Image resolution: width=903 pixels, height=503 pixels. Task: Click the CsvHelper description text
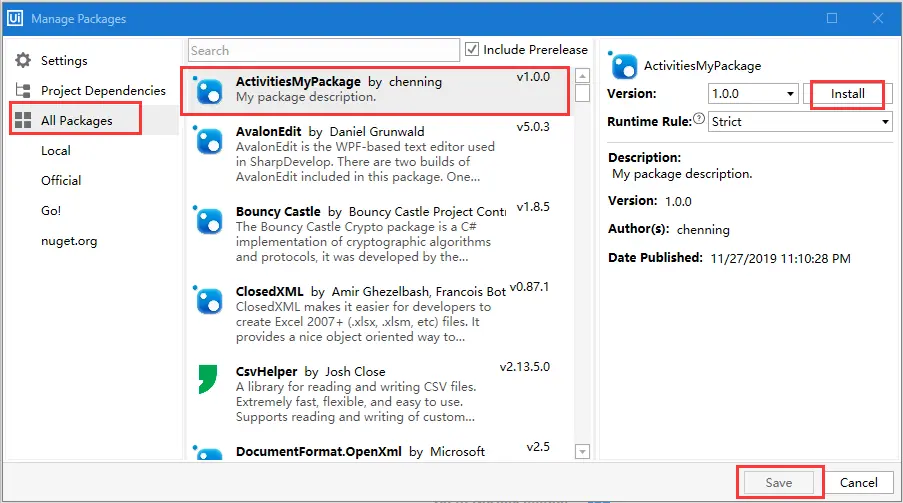coord(356,402)
